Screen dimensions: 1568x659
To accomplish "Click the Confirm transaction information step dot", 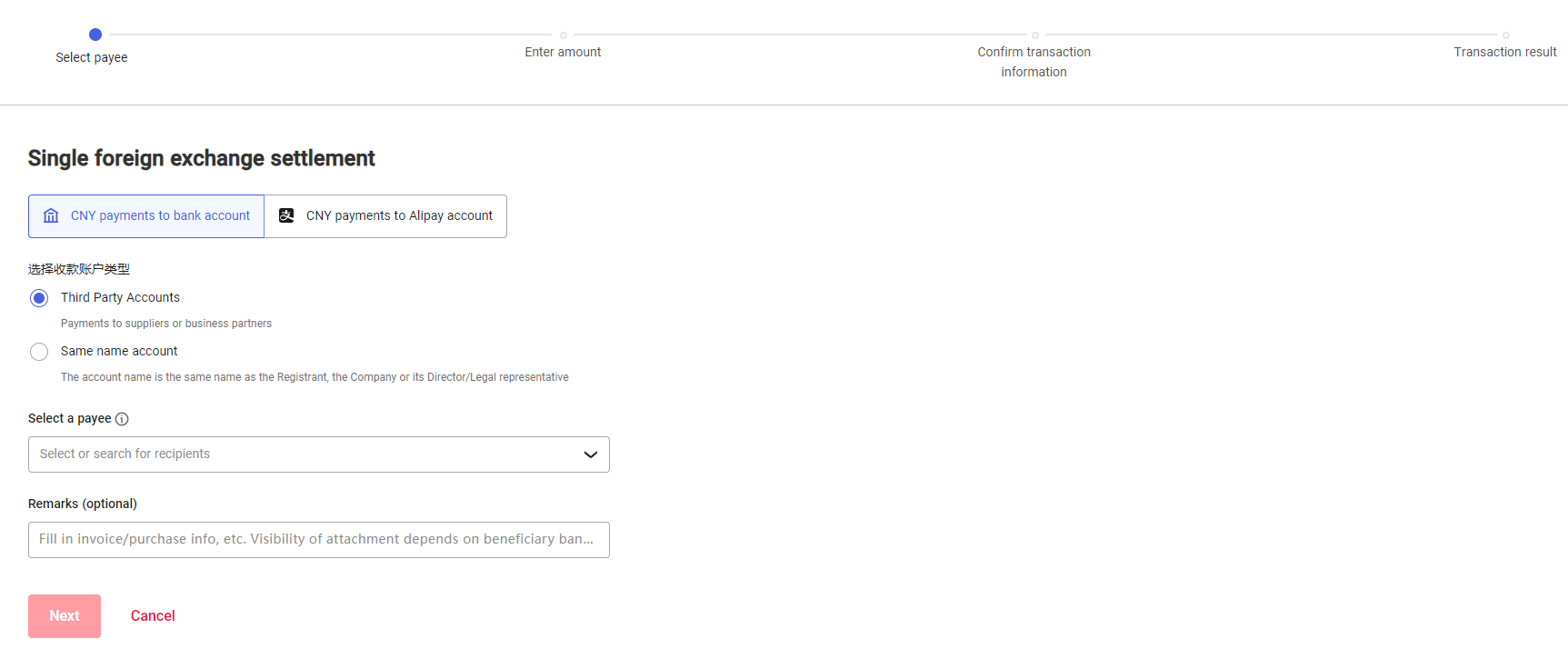I will point(1034,35).
